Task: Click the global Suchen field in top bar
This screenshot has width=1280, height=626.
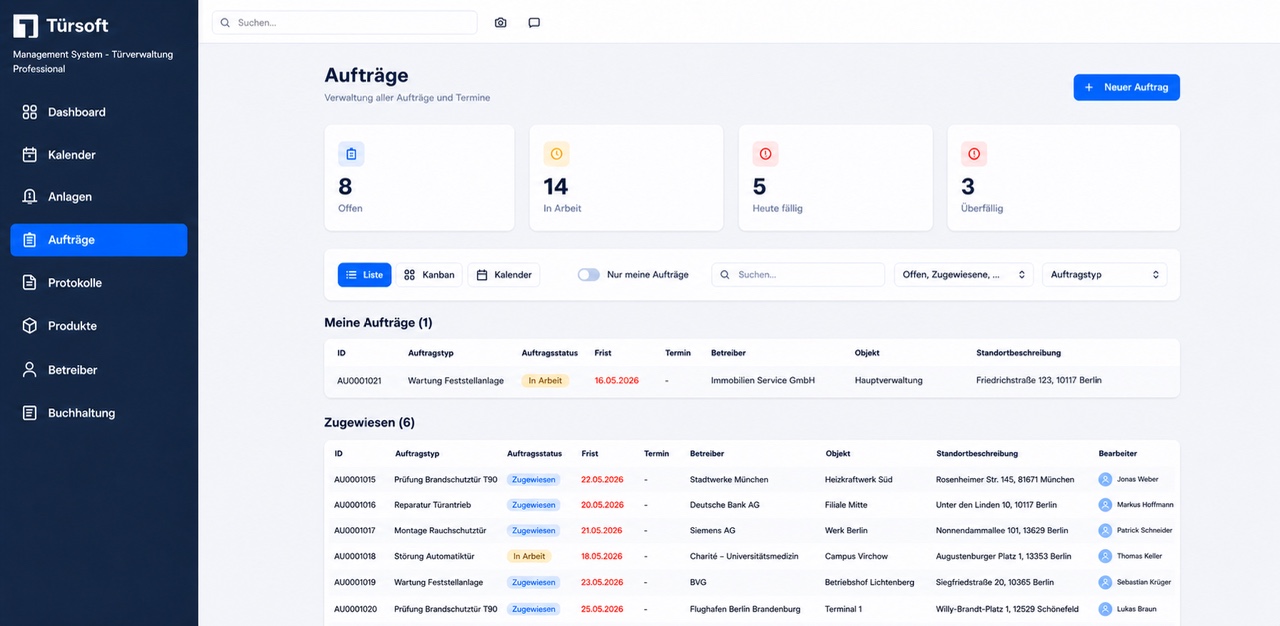Action: tap(344, 22)
